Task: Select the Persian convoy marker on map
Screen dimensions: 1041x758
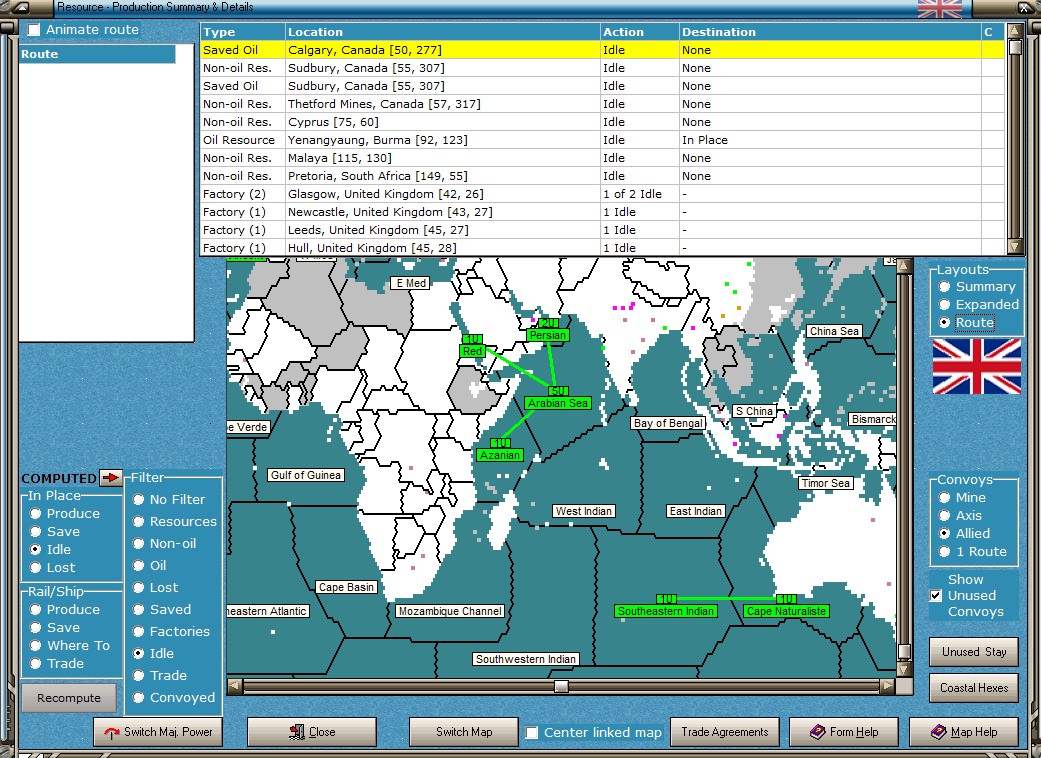Action: (x=548, y=335)
